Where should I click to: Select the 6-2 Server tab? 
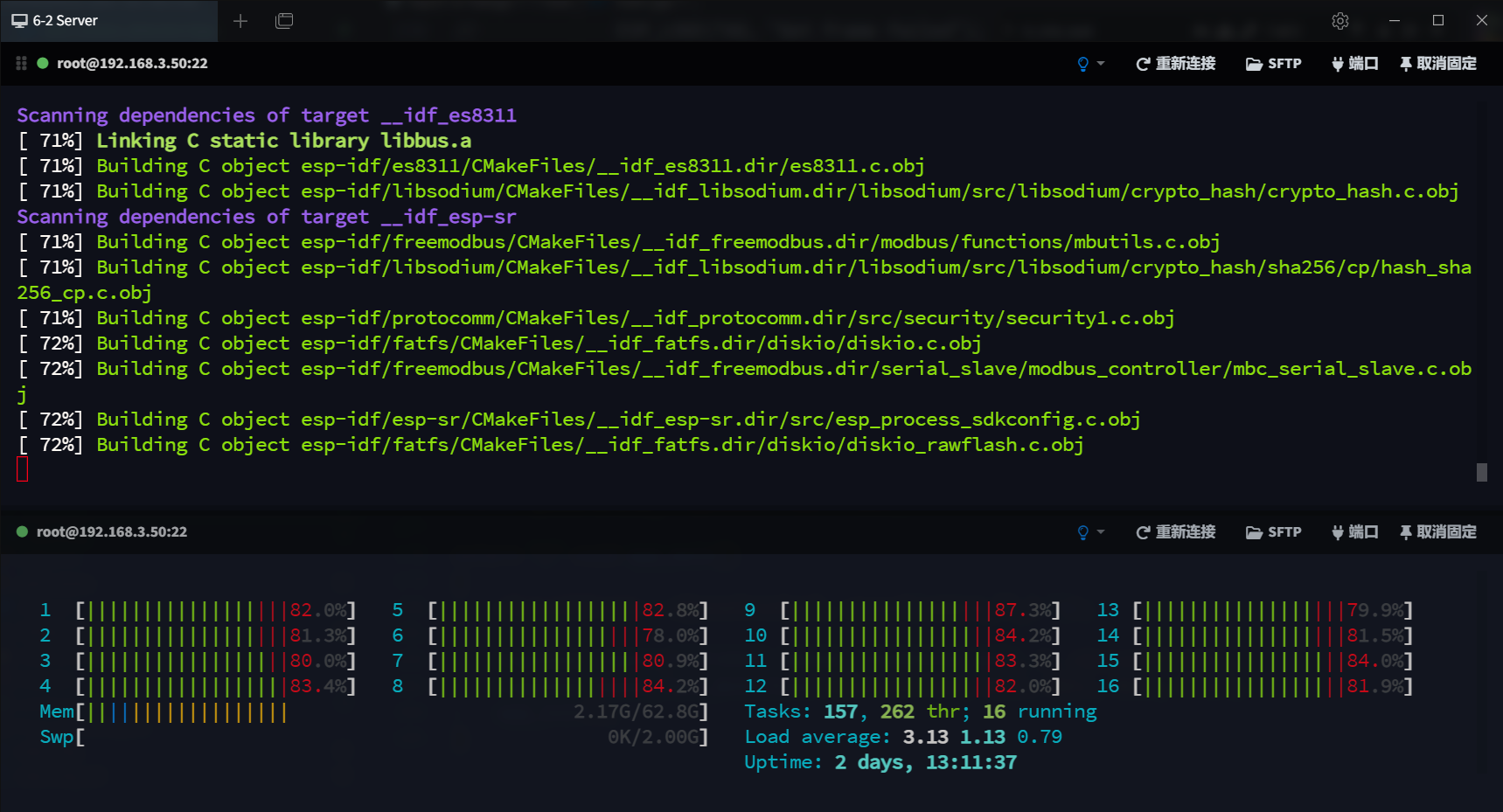click(108, 21)
